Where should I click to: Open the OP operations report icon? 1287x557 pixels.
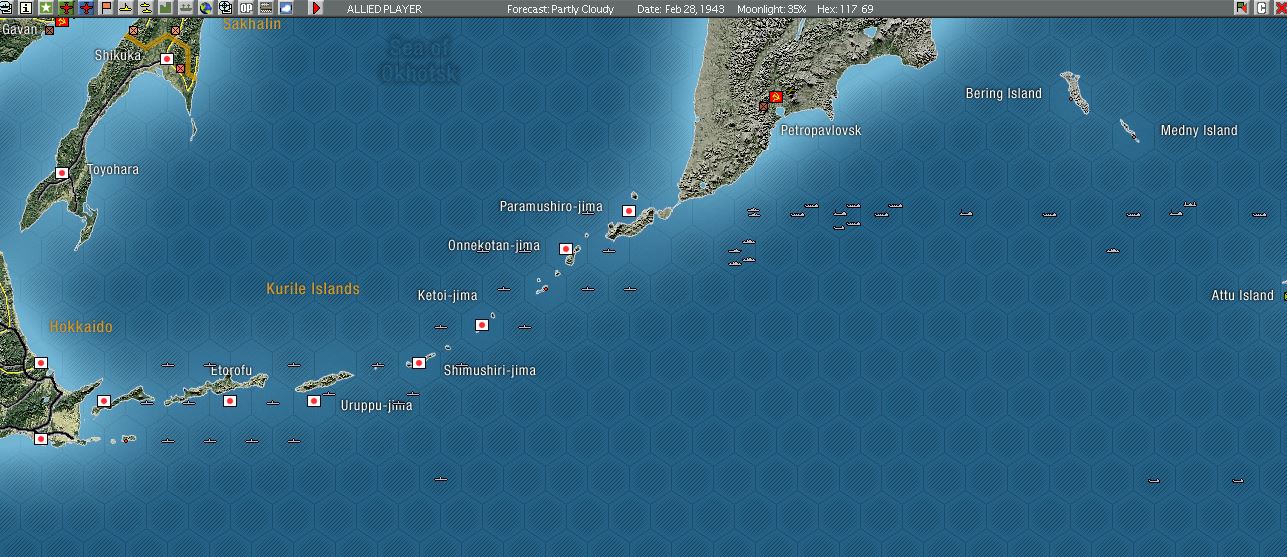coord(246,8)
